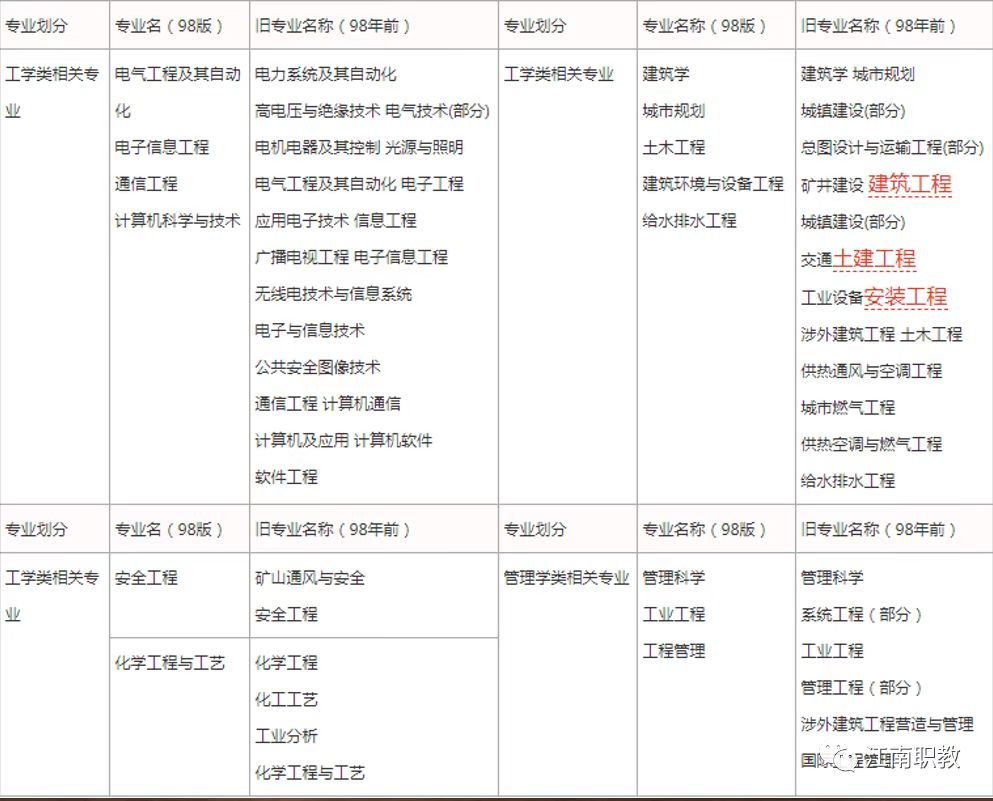Screen dimensions: 993x801
Task: Click the text 管理工程（部分）
Action: [x=861, y=688]
